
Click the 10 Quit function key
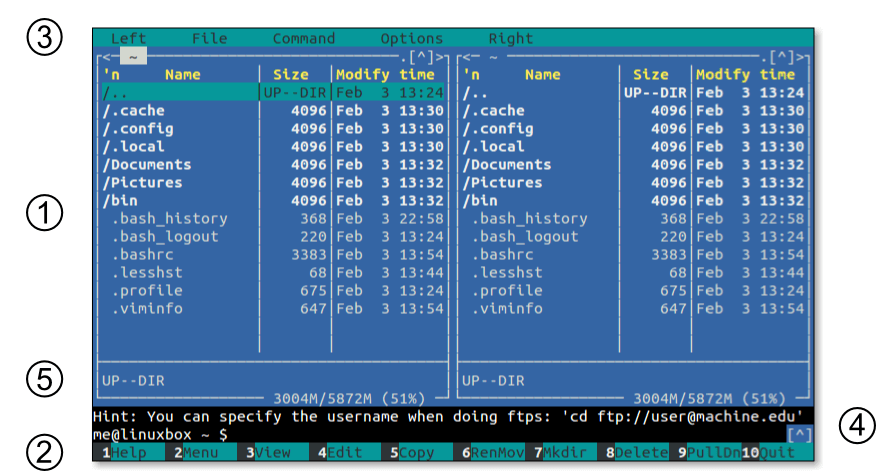(x=777, y=452)
